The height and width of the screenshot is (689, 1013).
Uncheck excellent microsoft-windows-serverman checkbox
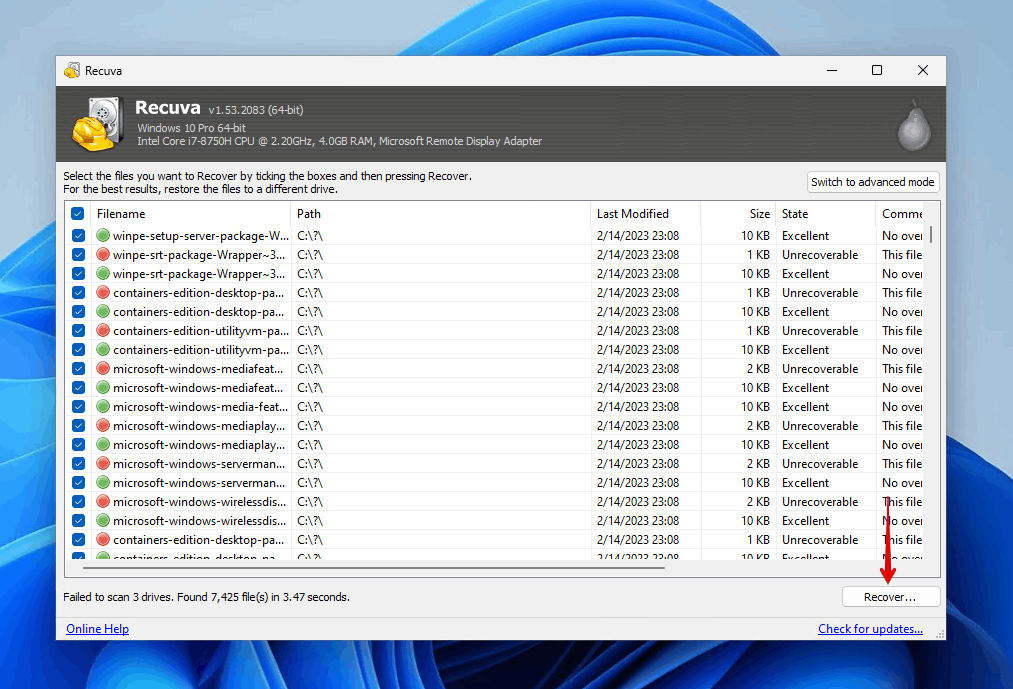pyautogui.click(x=78, y=483)
